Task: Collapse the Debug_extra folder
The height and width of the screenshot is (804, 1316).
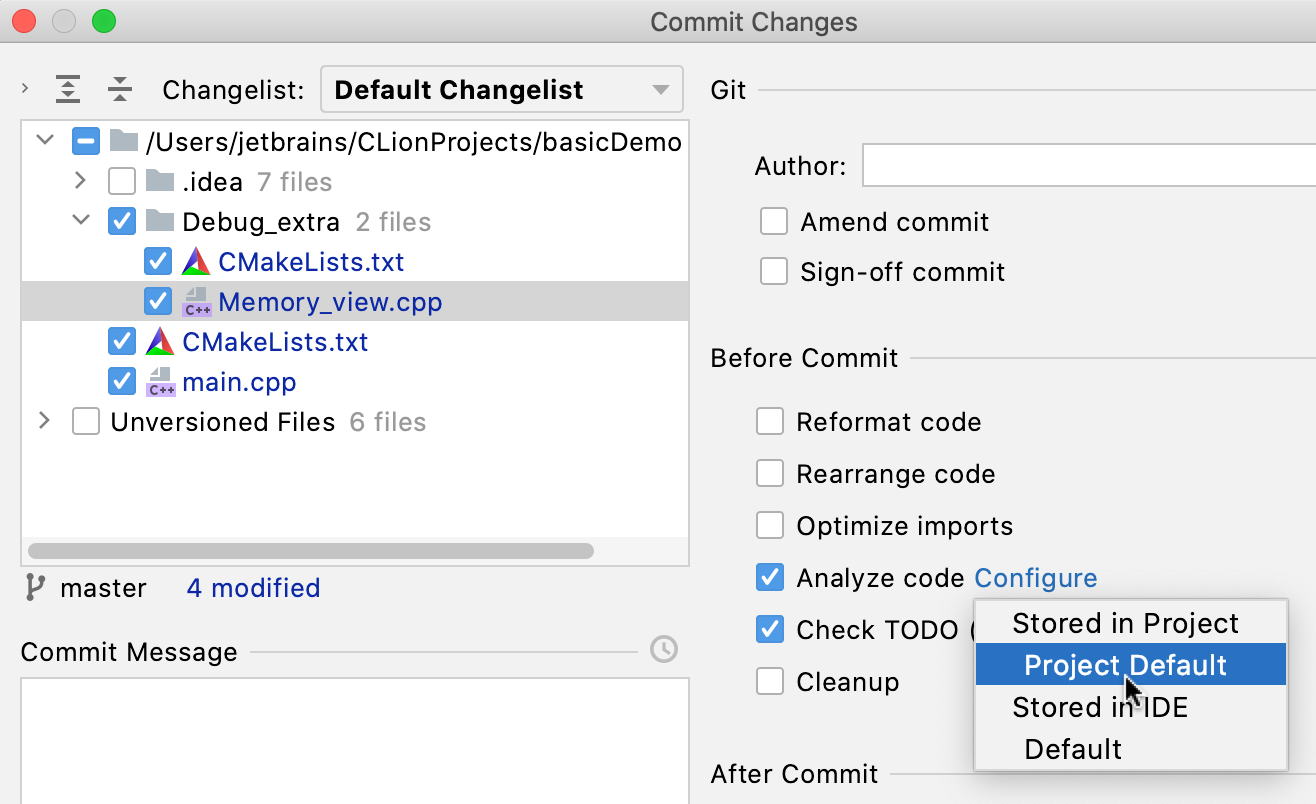Action: pyautogui.click(x=81, y=220)
